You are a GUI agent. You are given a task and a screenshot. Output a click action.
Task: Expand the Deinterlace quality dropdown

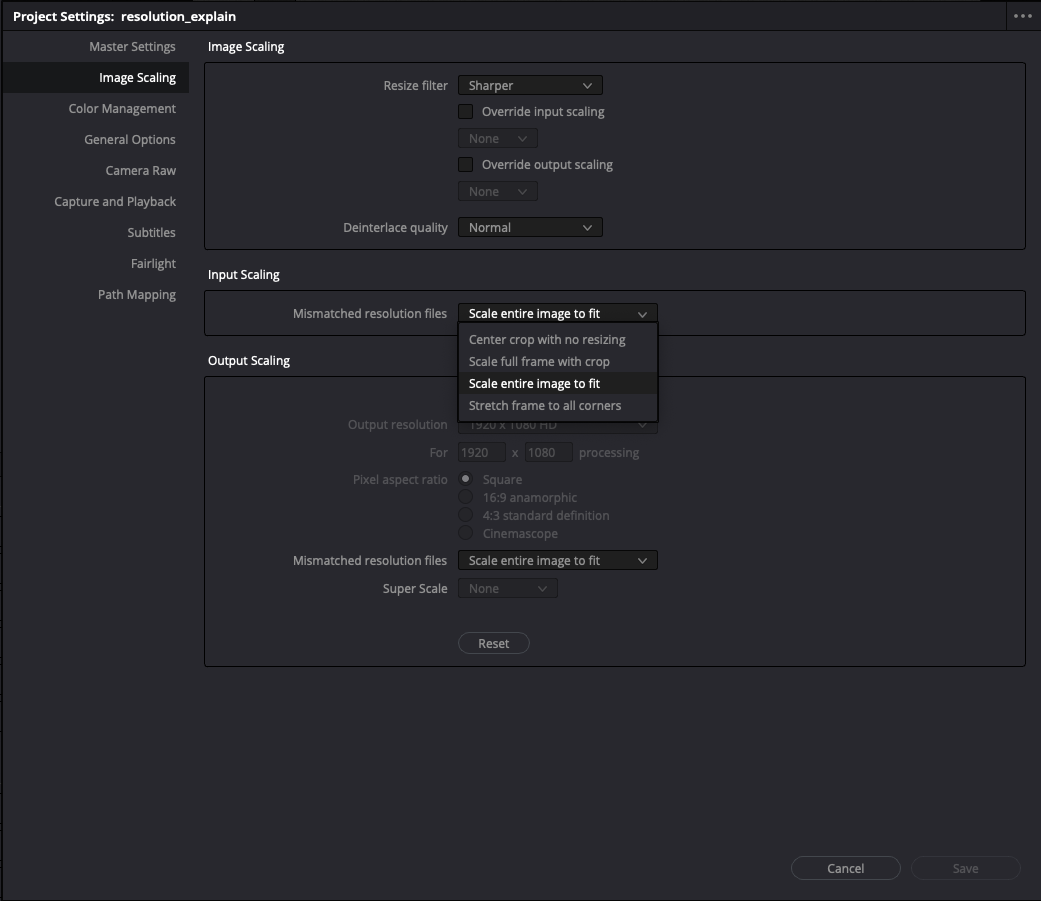tap(530, 228)
